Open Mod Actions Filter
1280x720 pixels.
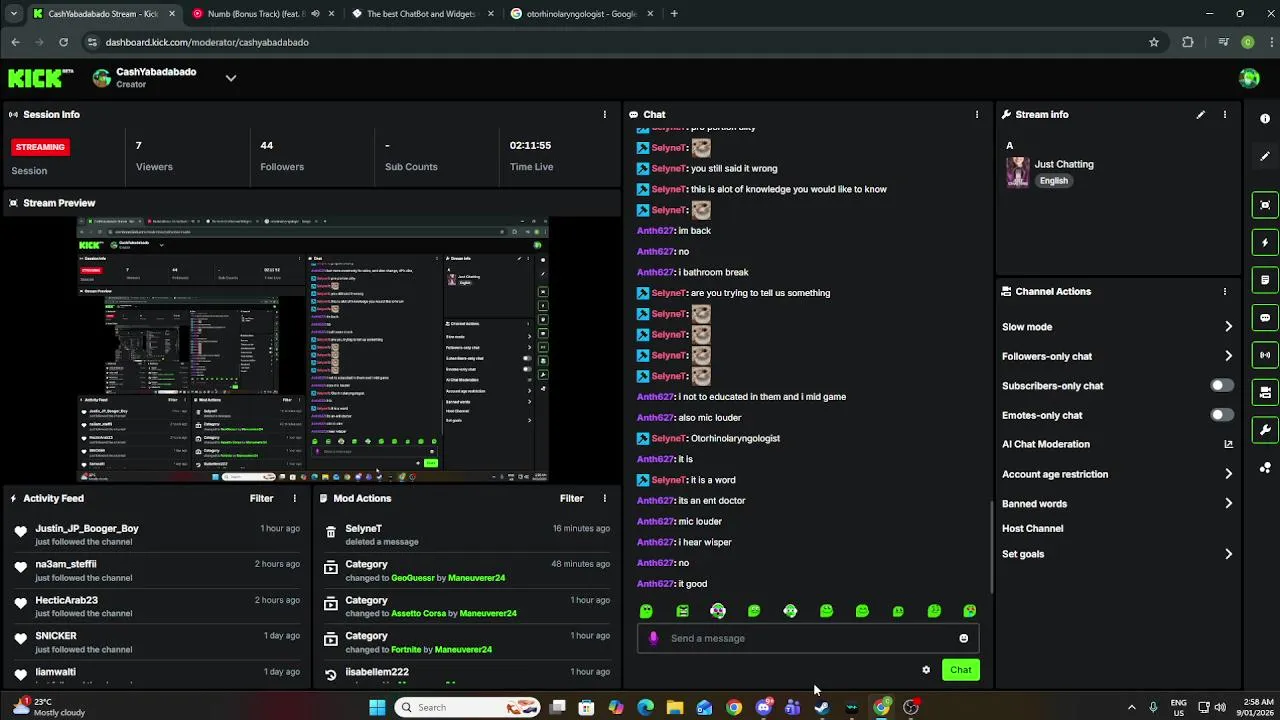(x=571, y=498)
